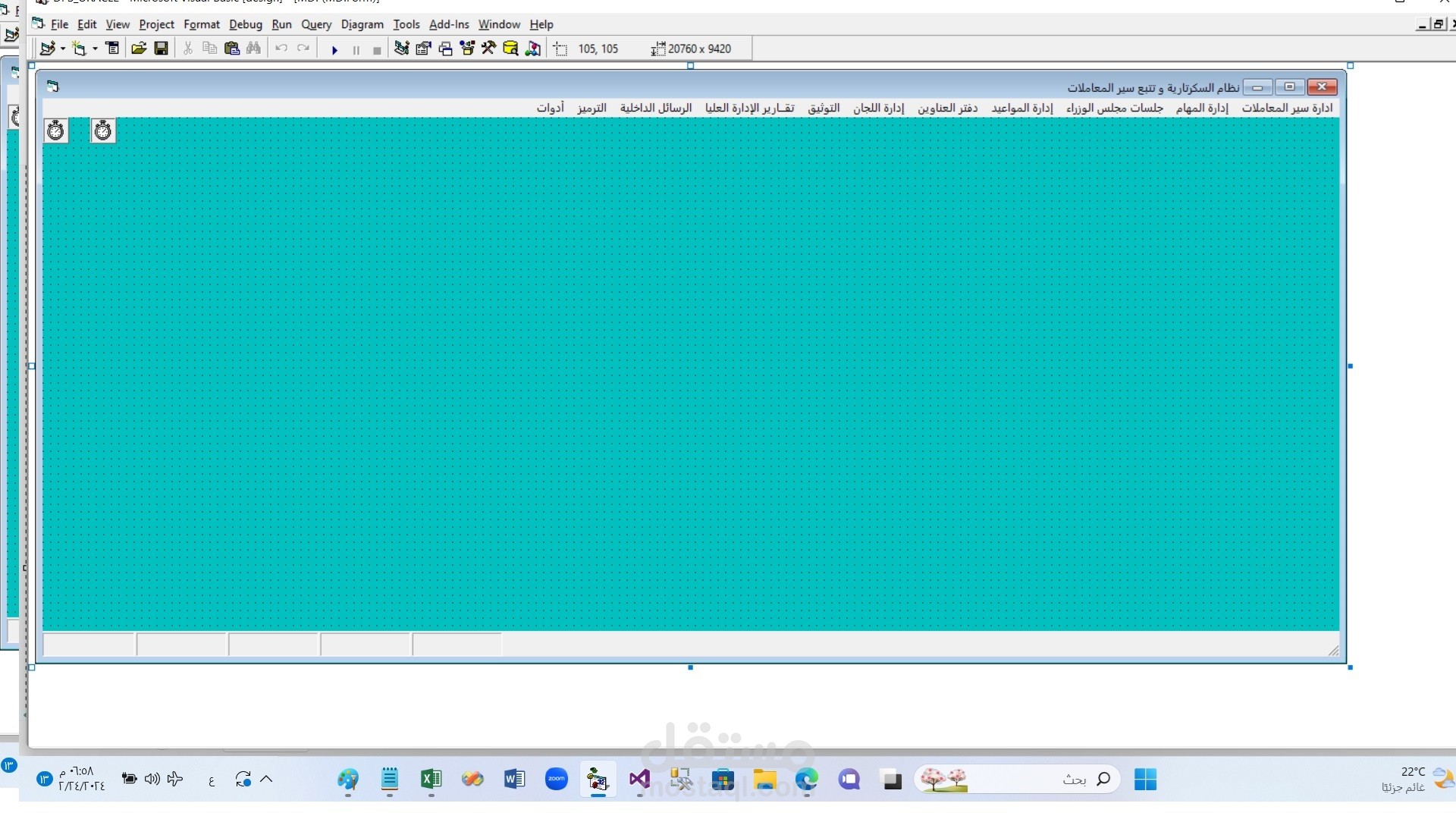
Task: Select the Timer control nearest the form's left edge
Action: pyautogui.click(x=56, y=130)
